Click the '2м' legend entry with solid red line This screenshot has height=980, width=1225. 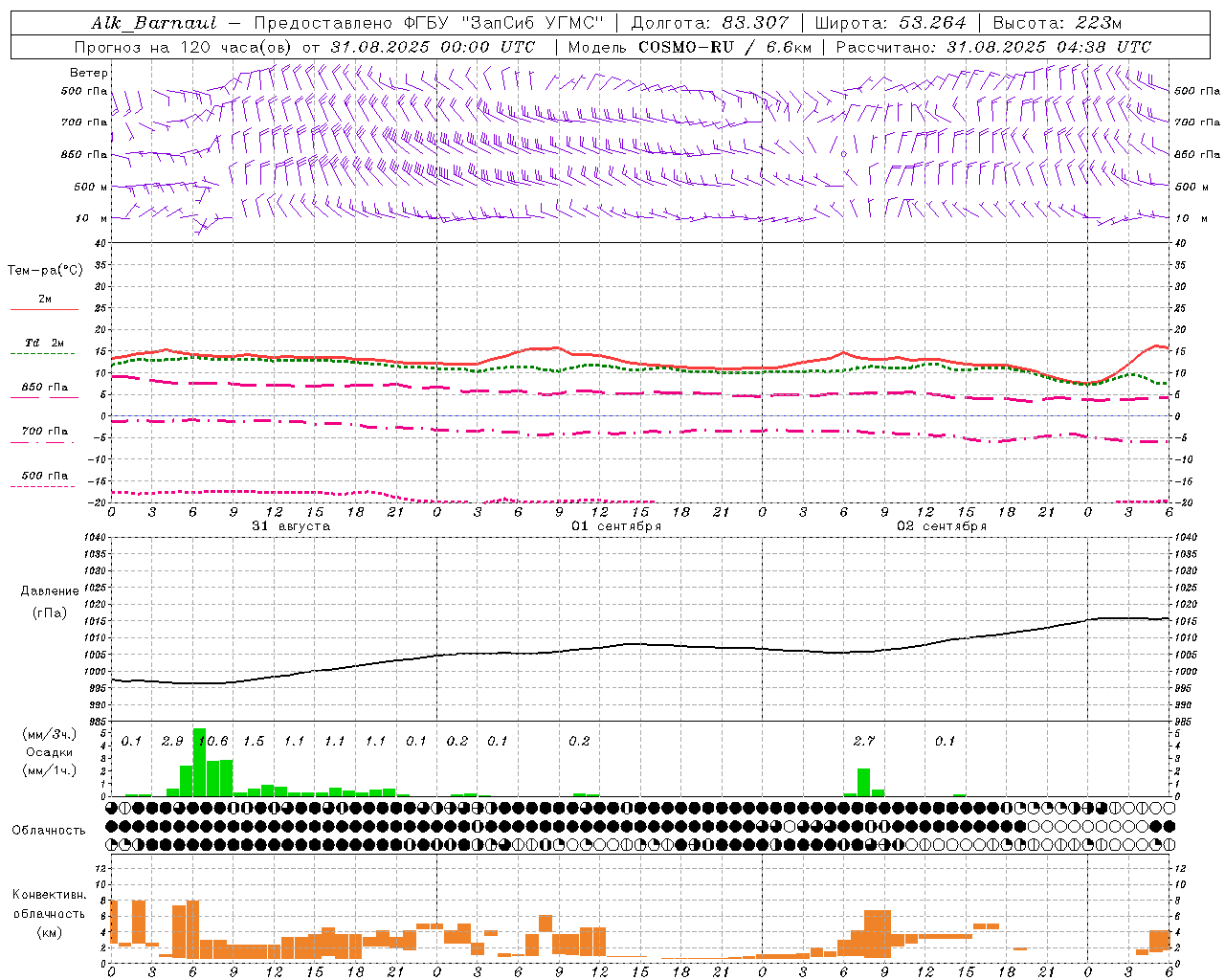pos(45,299)
